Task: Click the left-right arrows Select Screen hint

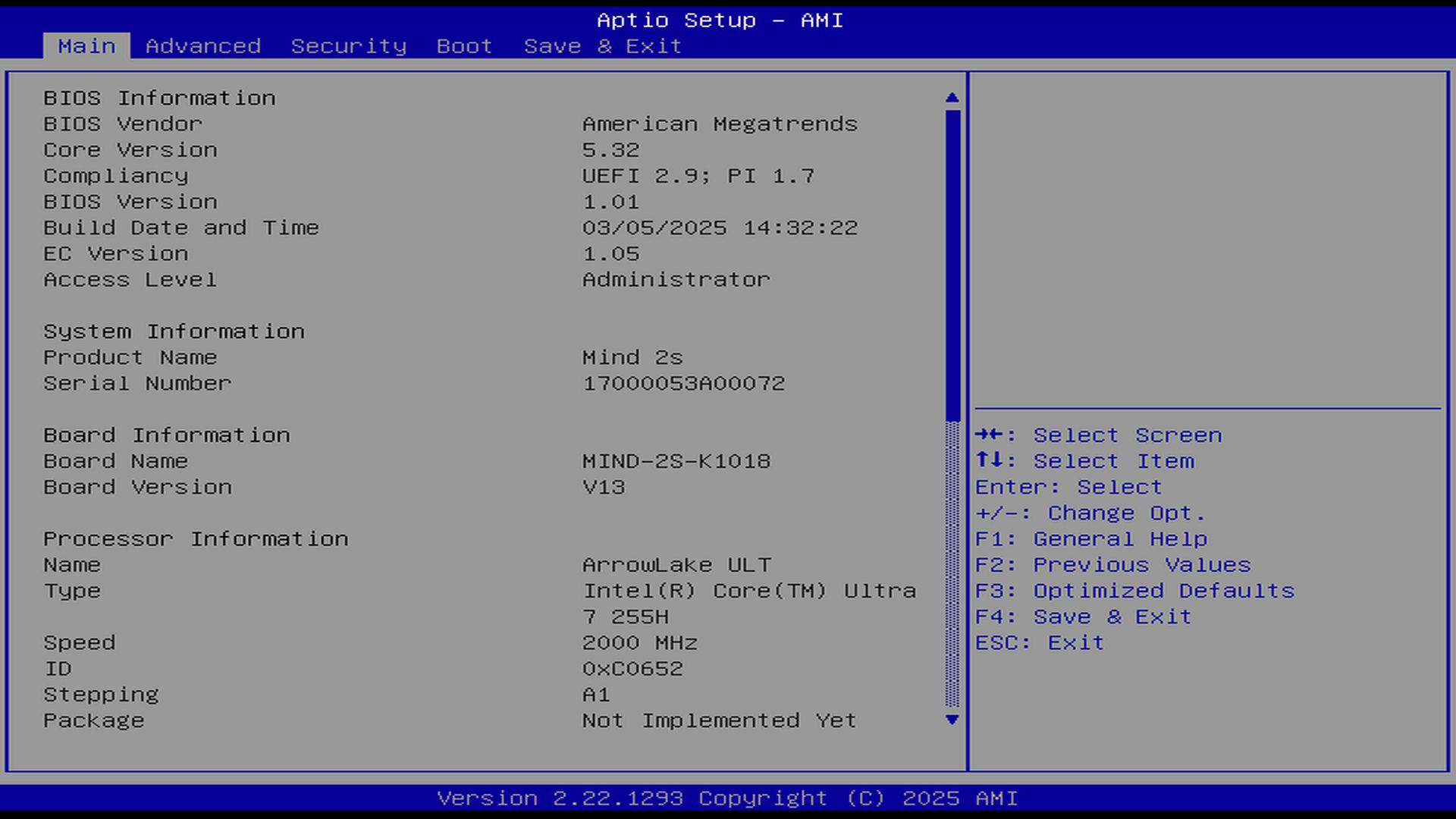Action: (1098, 435)
